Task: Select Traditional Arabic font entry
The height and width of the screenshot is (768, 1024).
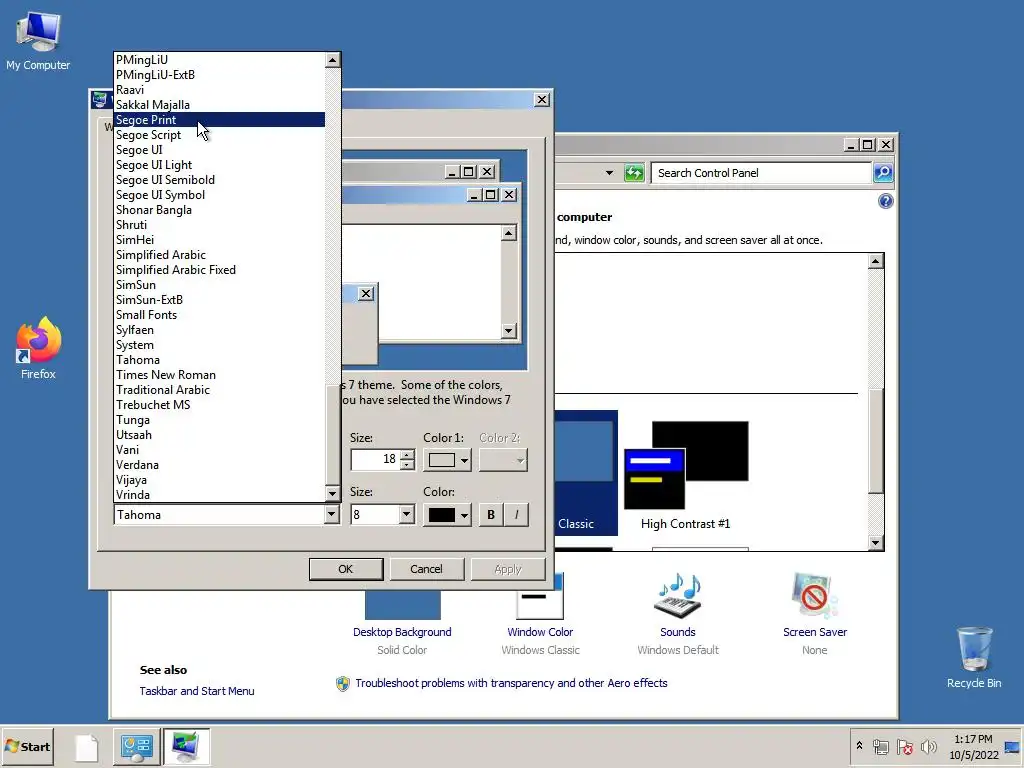Action: click(219, 390)
